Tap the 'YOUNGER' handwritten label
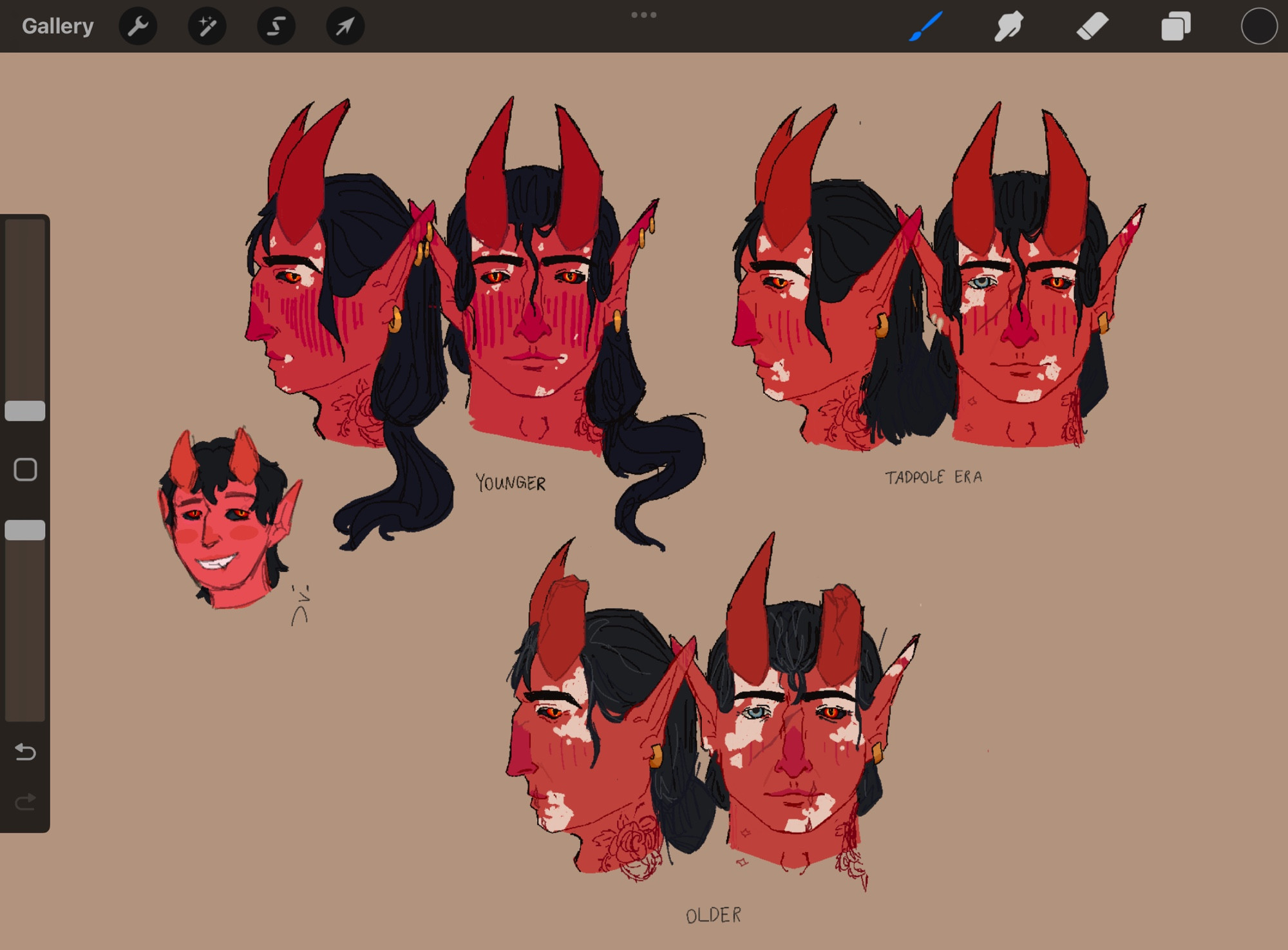The width and height of the screenshot is (1288, 950). pyautogui.click(x=511, y=483)
